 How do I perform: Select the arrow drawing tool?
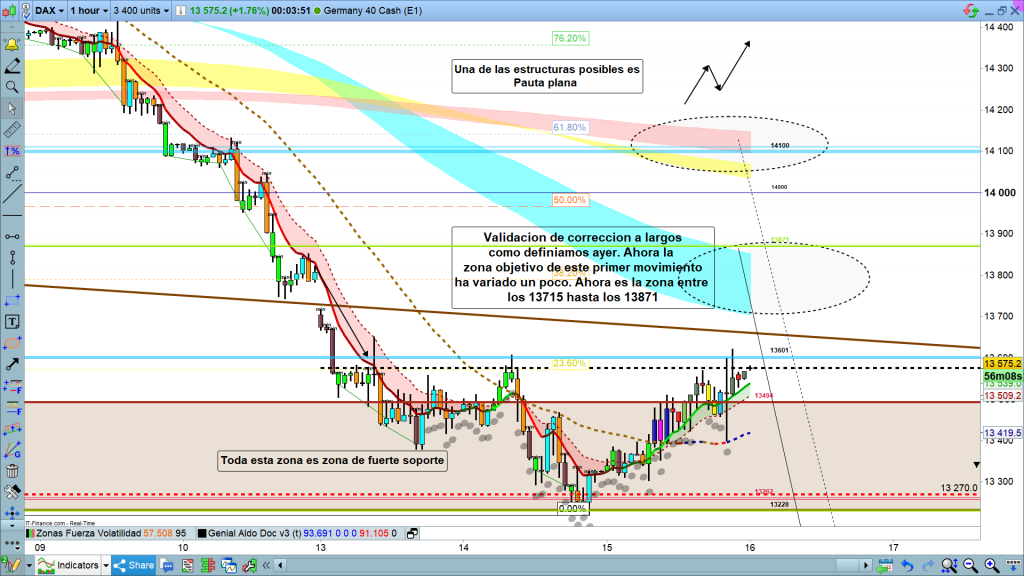click(12, 364)
